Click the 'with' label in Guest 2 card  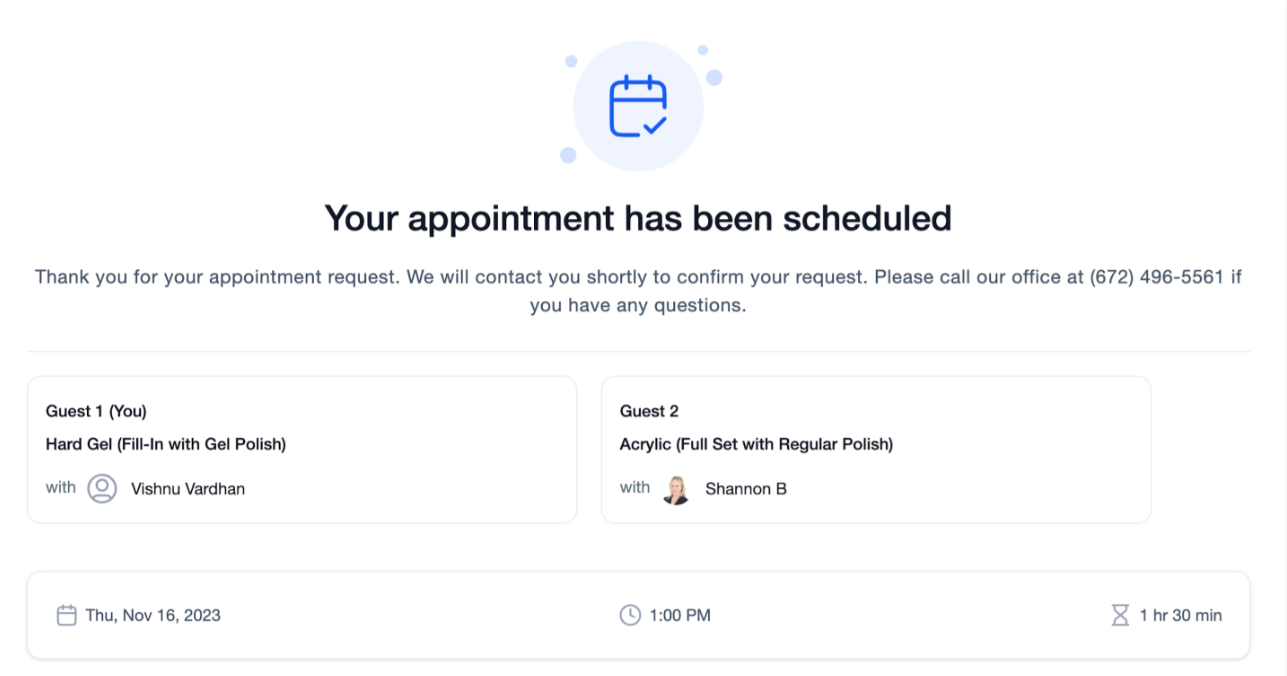pos(635,488)
